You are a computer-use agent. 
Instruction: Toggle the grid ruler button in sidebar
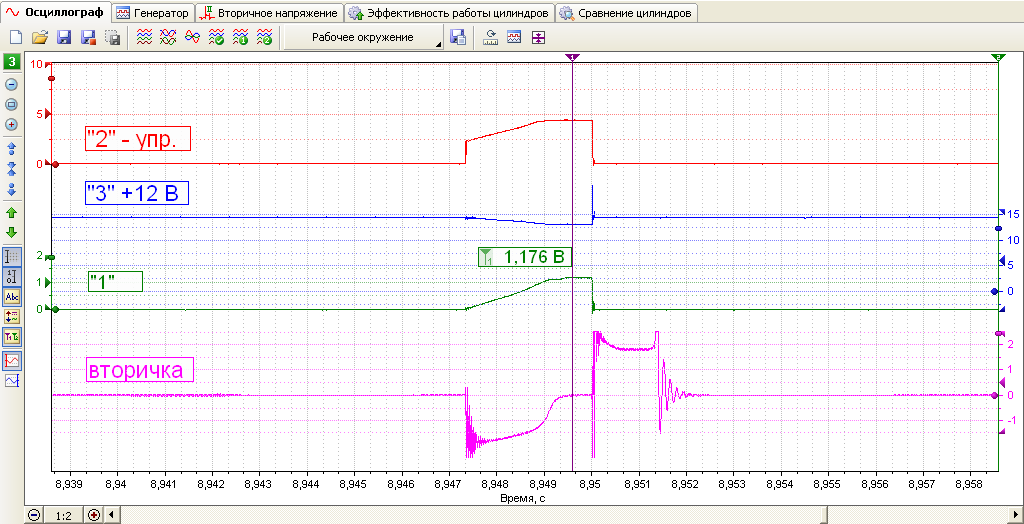click(12, 256)
